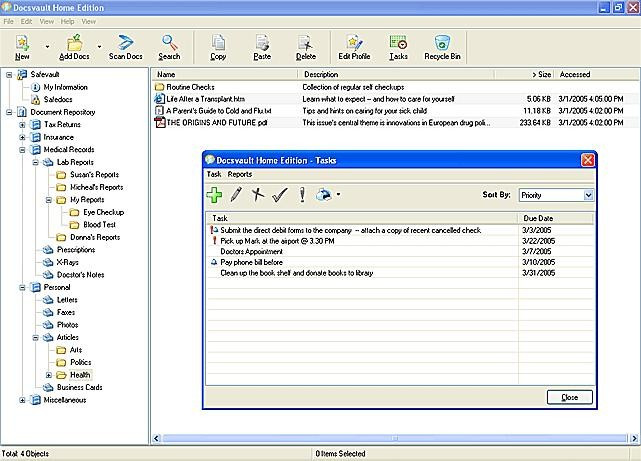This screenshot has width=641, height=461.
Task: Add a new task with the green plus icon
Action: coord(214,195)
